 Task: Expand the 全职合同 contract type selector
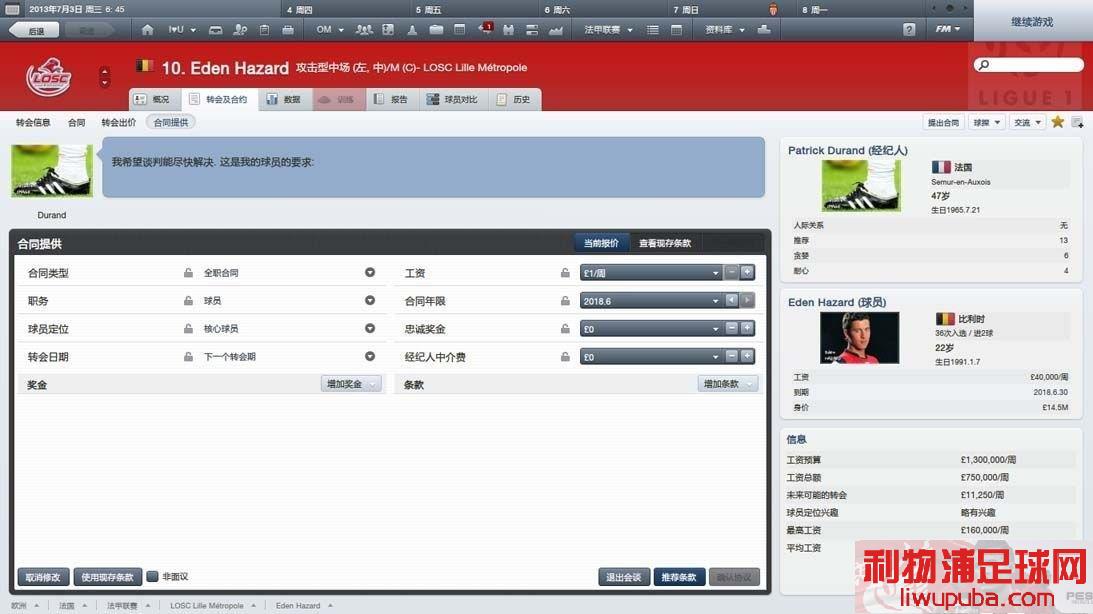point(370,273)
